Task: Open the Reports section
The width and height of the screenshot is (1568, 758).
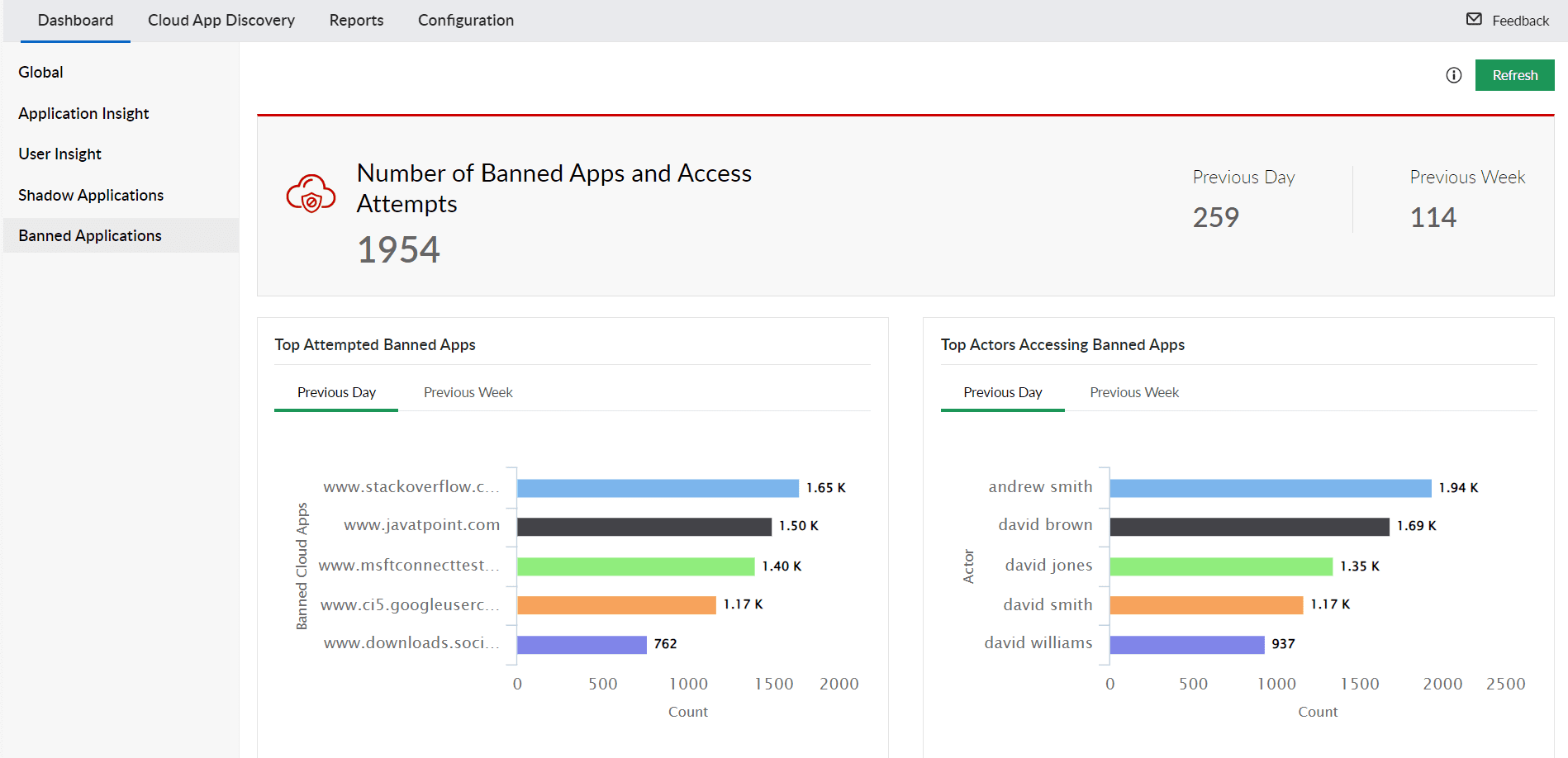Action: coord(355,20)
